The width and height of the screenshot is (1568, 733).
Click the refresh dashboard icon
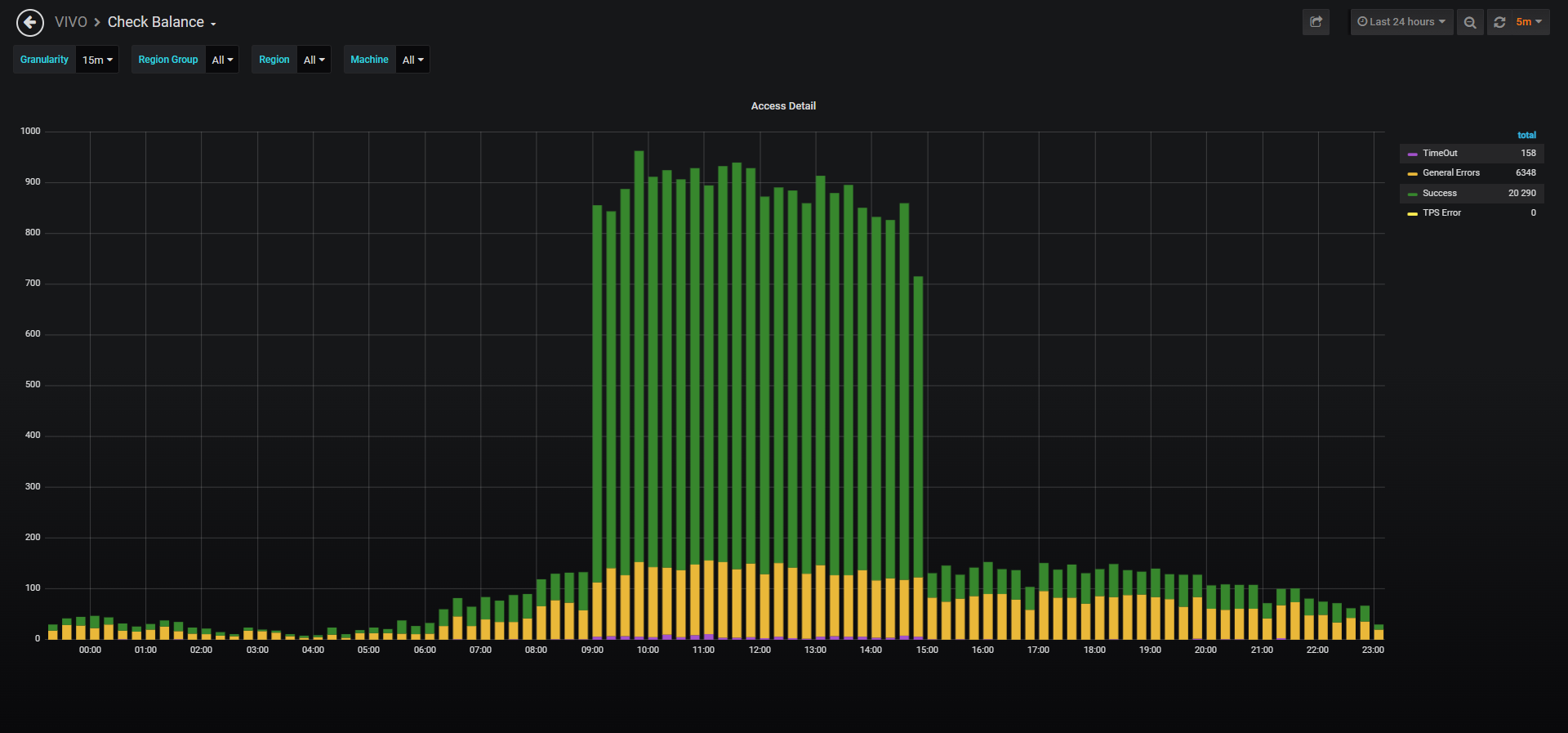click(x=1499, y=22)
